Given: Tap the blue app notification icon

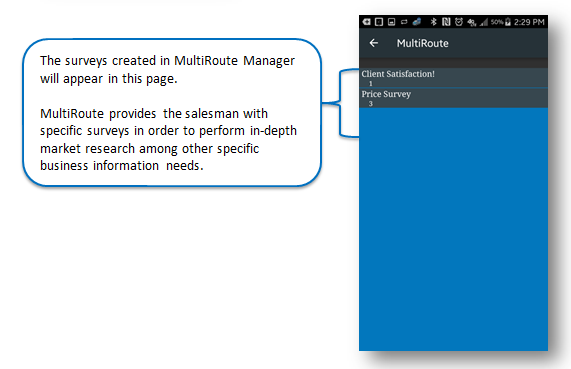Looking at the screenshot, I should [x=417, y=22].
